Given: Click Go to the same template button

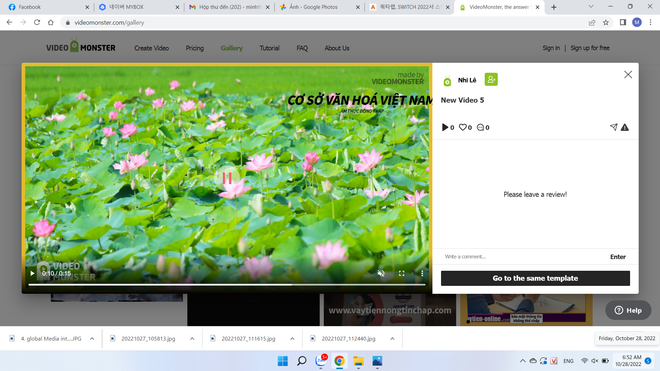Looking at the screenshot, I should [535, 278].
